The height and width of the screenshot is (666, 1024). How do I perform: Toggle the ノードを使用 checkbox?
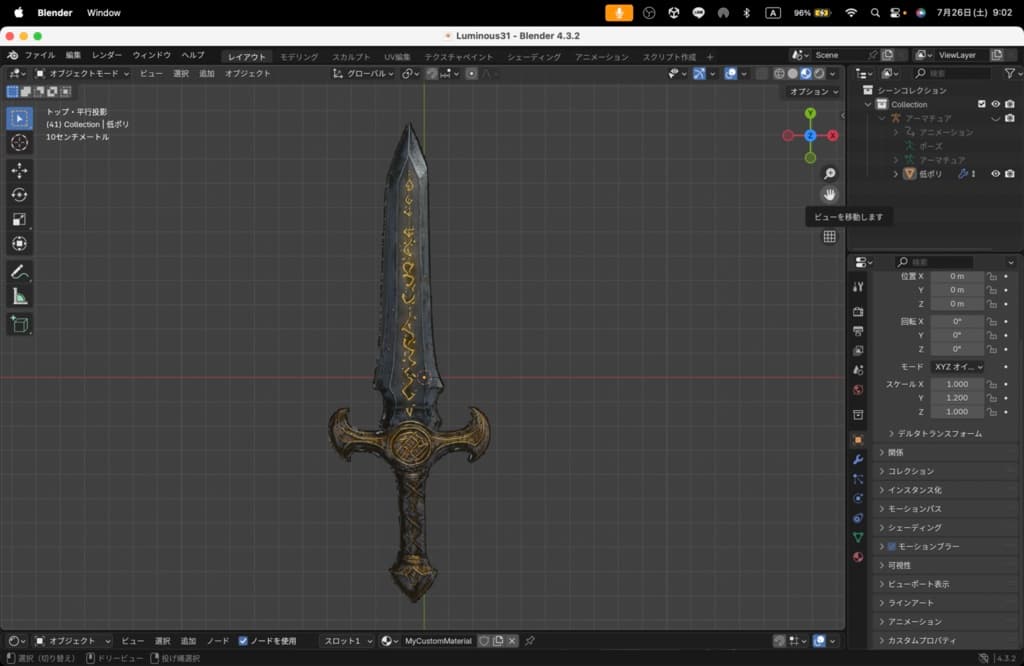point(243,641)
